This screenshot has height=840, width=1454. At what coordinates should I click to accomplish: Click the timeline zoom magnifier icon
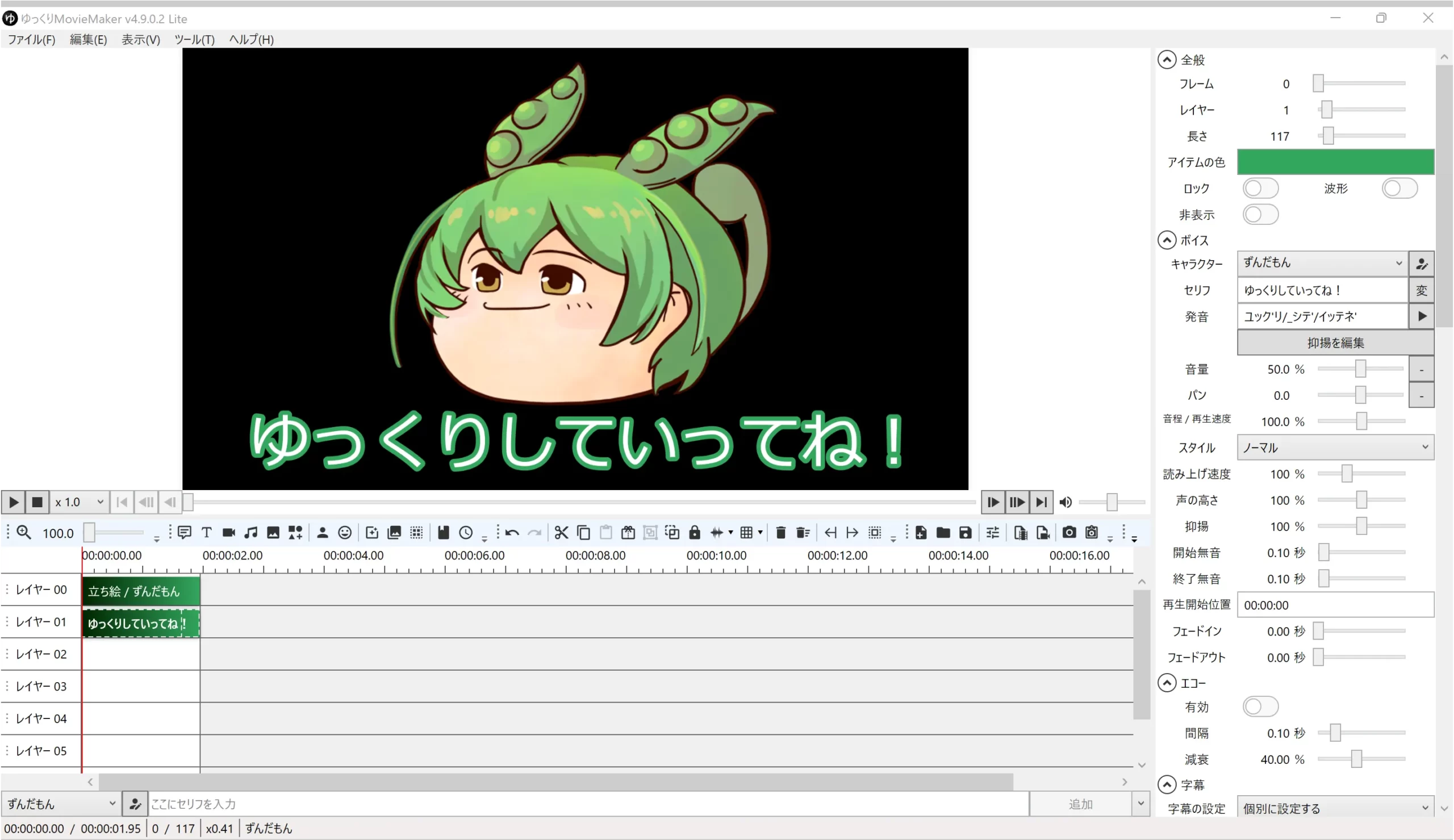[x=24, y=533]
